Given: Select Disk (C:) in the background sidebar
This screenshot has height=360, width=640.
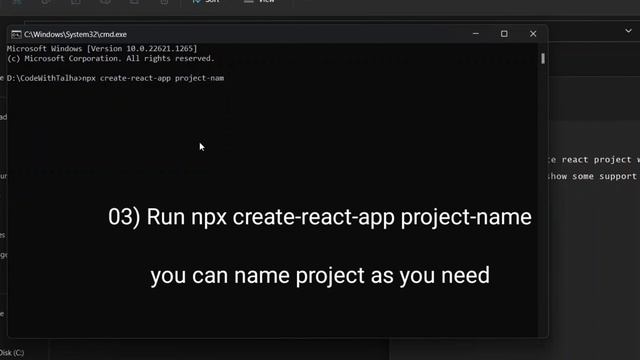Looking at the screenshot, I should (x=12, y=353).
